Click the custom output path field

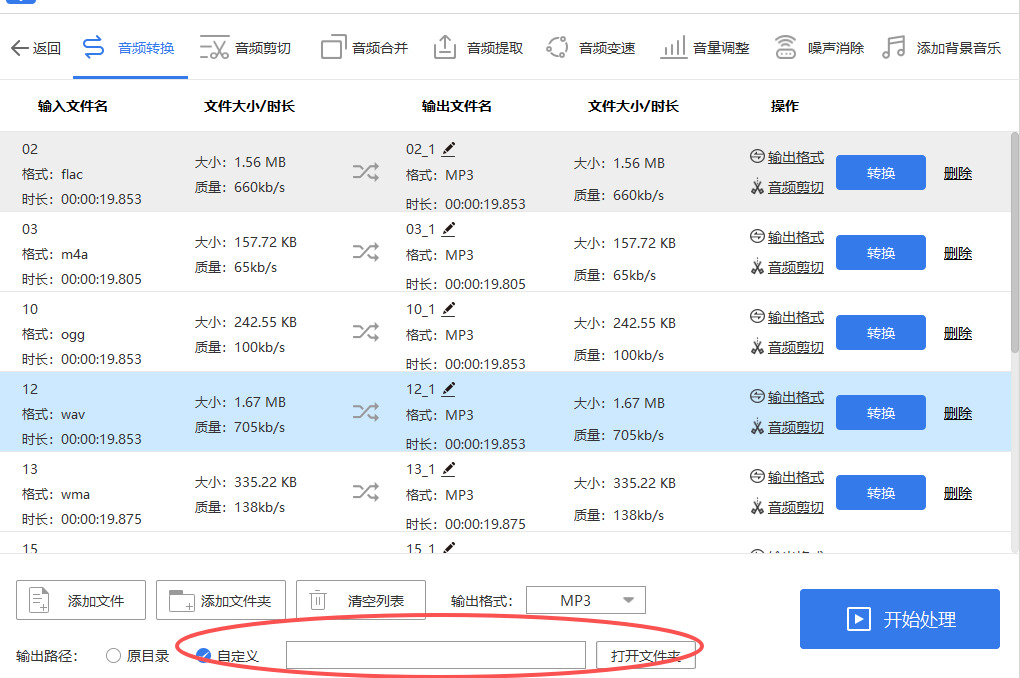(x=436, y=655)
